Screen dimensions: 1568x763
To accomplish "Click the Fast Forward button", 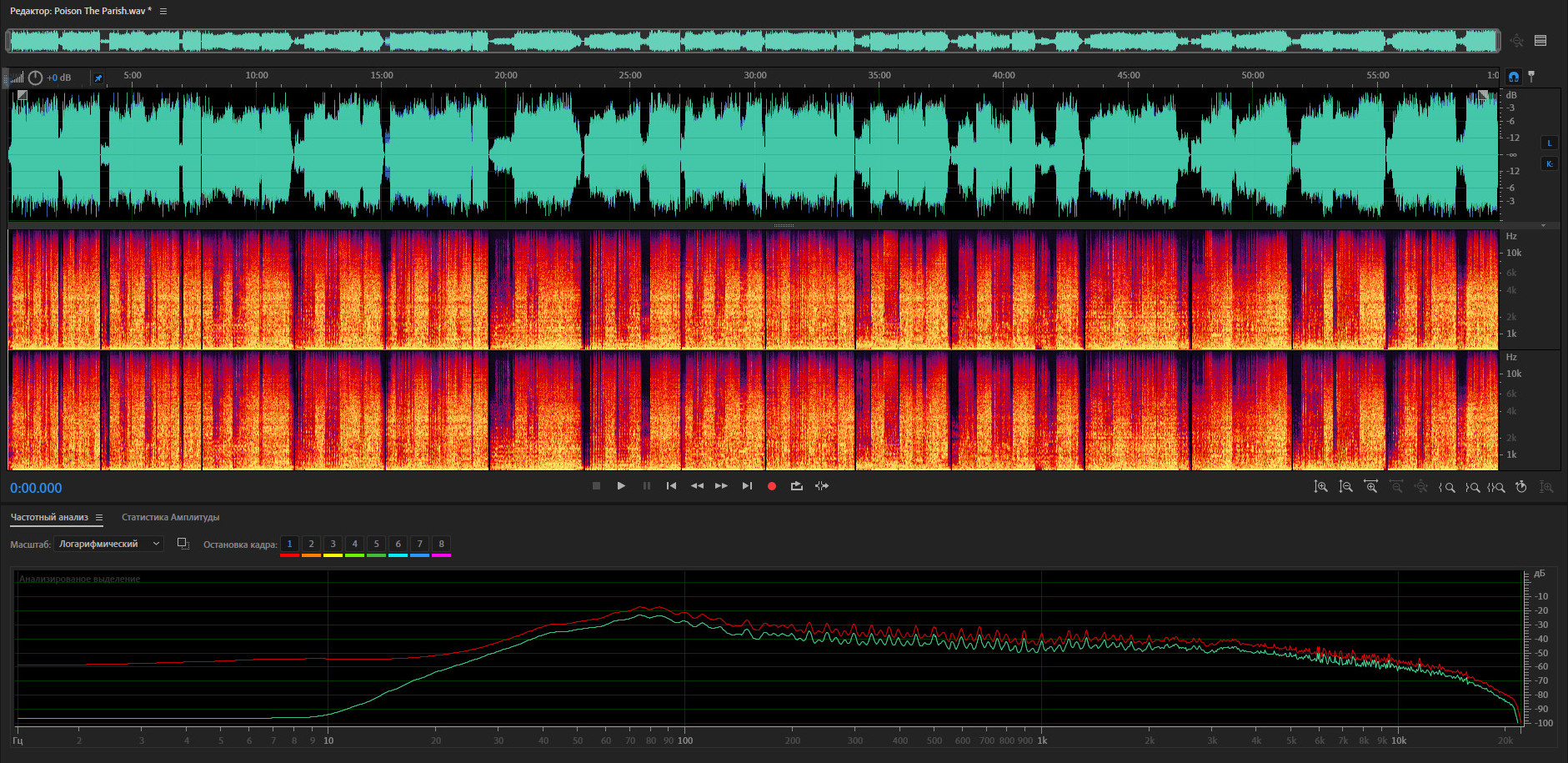I will pos(722,486).
